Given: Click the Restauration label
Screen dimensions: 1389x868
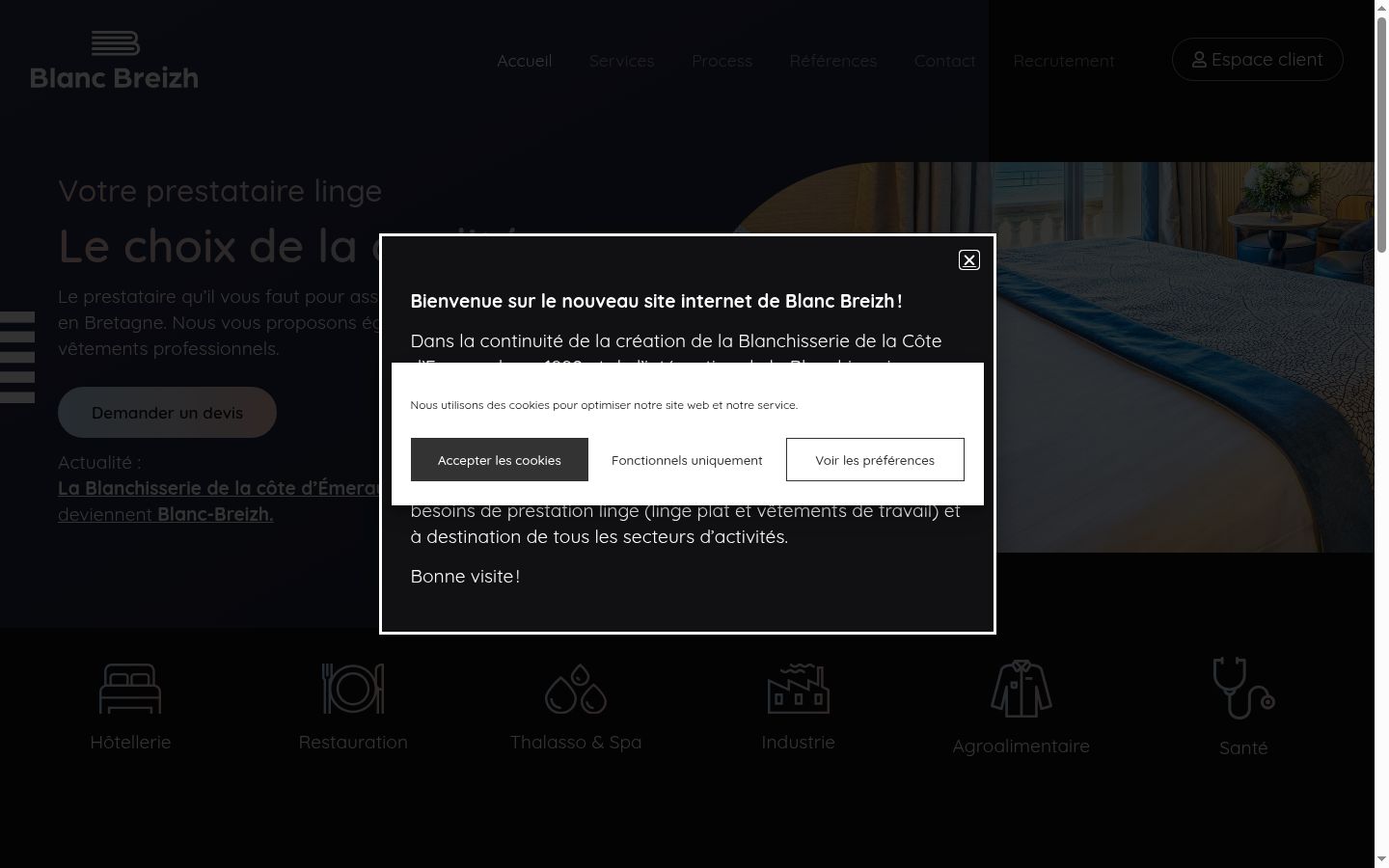Looking at the screenshot, I should tap(353, 742).
